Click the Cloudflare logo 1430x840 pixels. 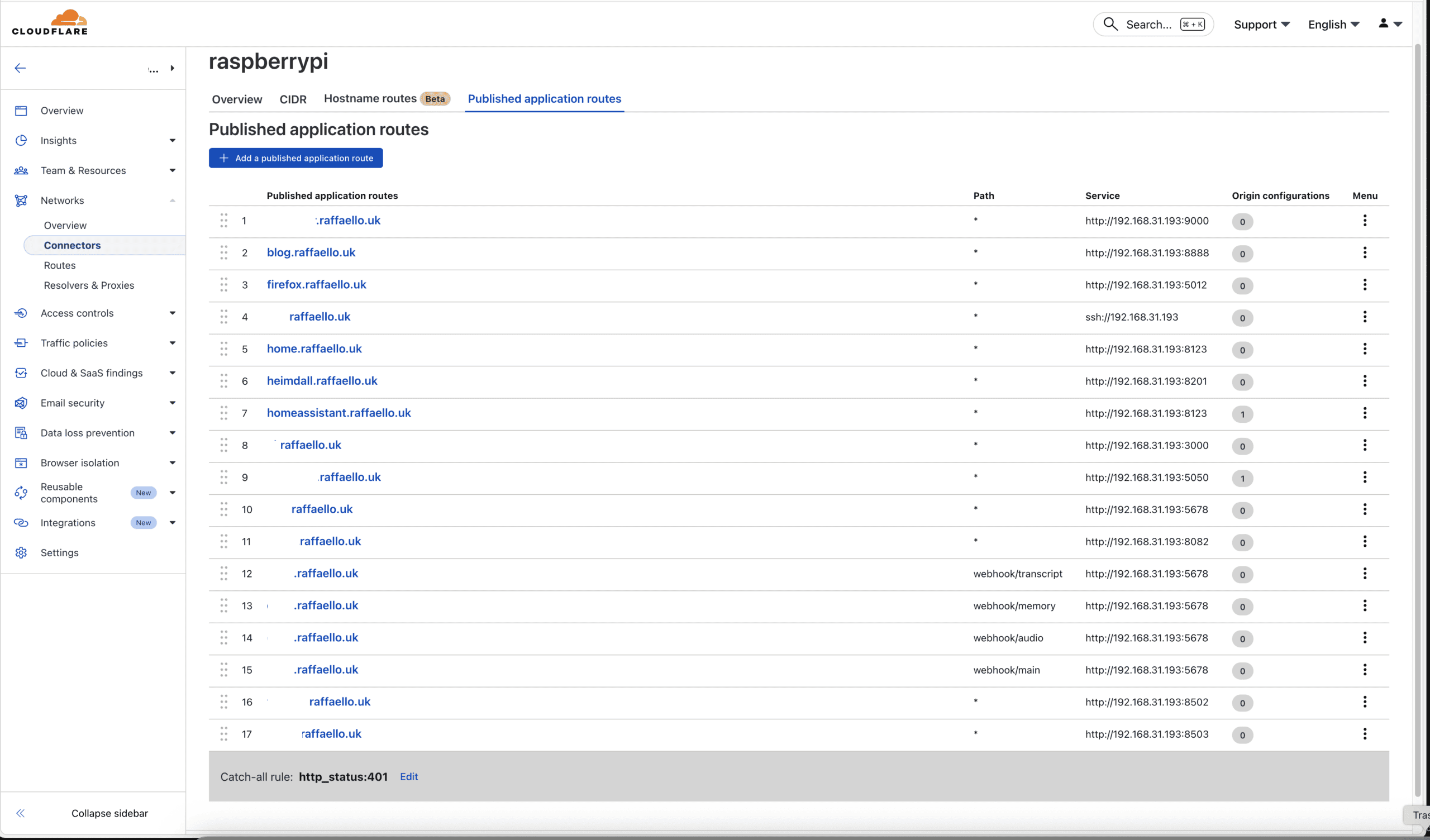(x=50, y=23)
